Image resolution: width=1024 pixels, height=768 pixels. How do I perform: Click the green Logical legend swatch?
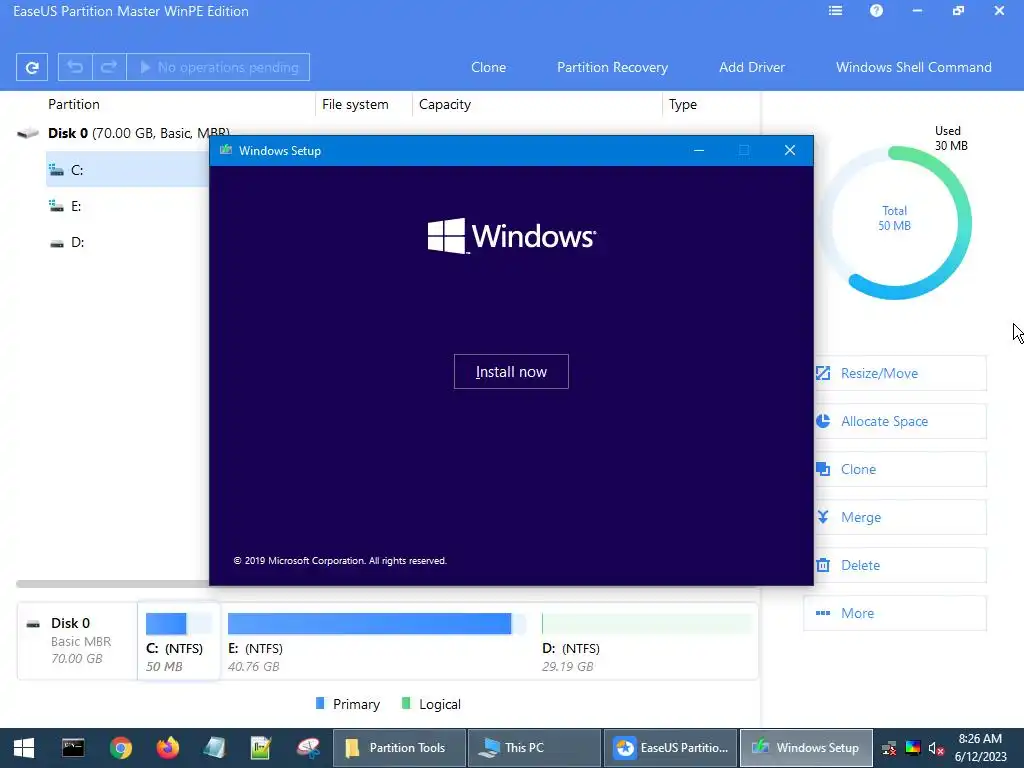tap(406, 703)
